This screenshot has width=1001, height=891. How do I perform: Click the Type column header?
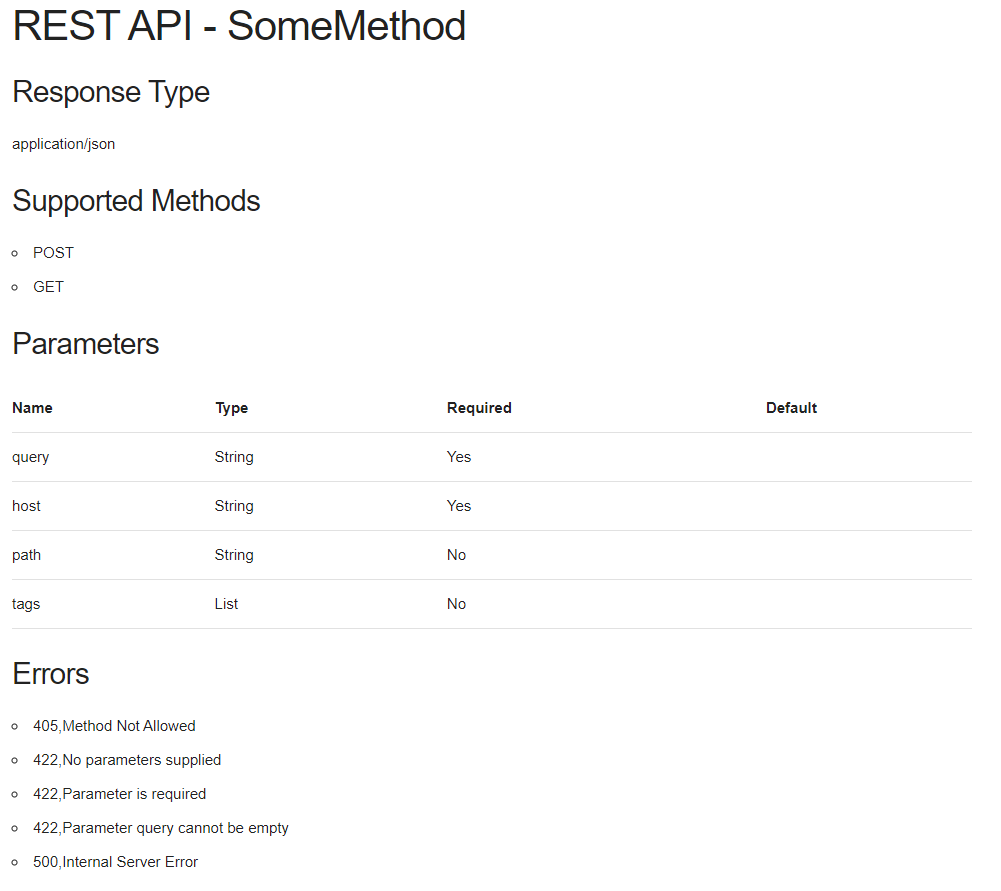point(232,408)
